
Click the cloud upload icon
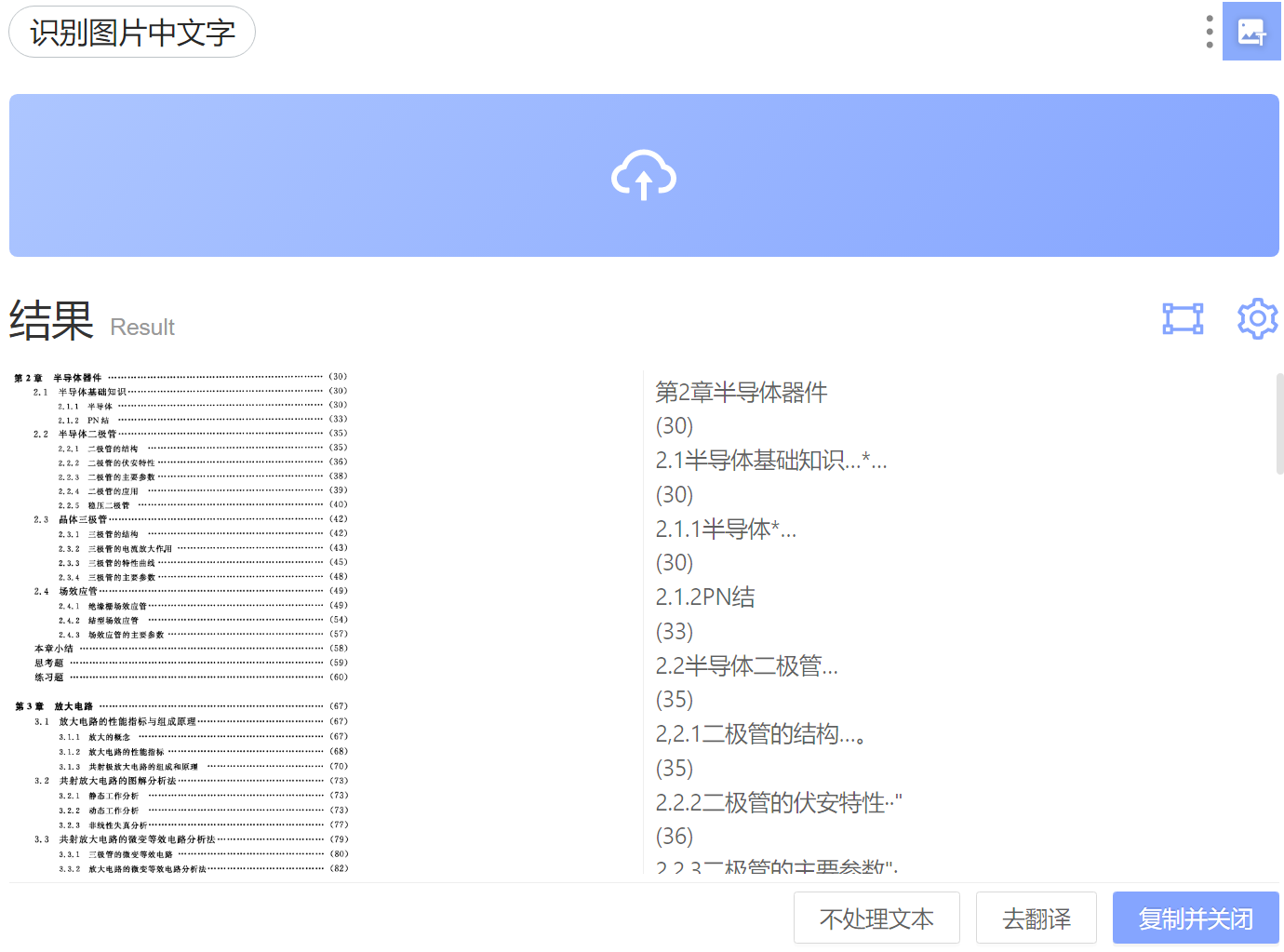(643, 175)
